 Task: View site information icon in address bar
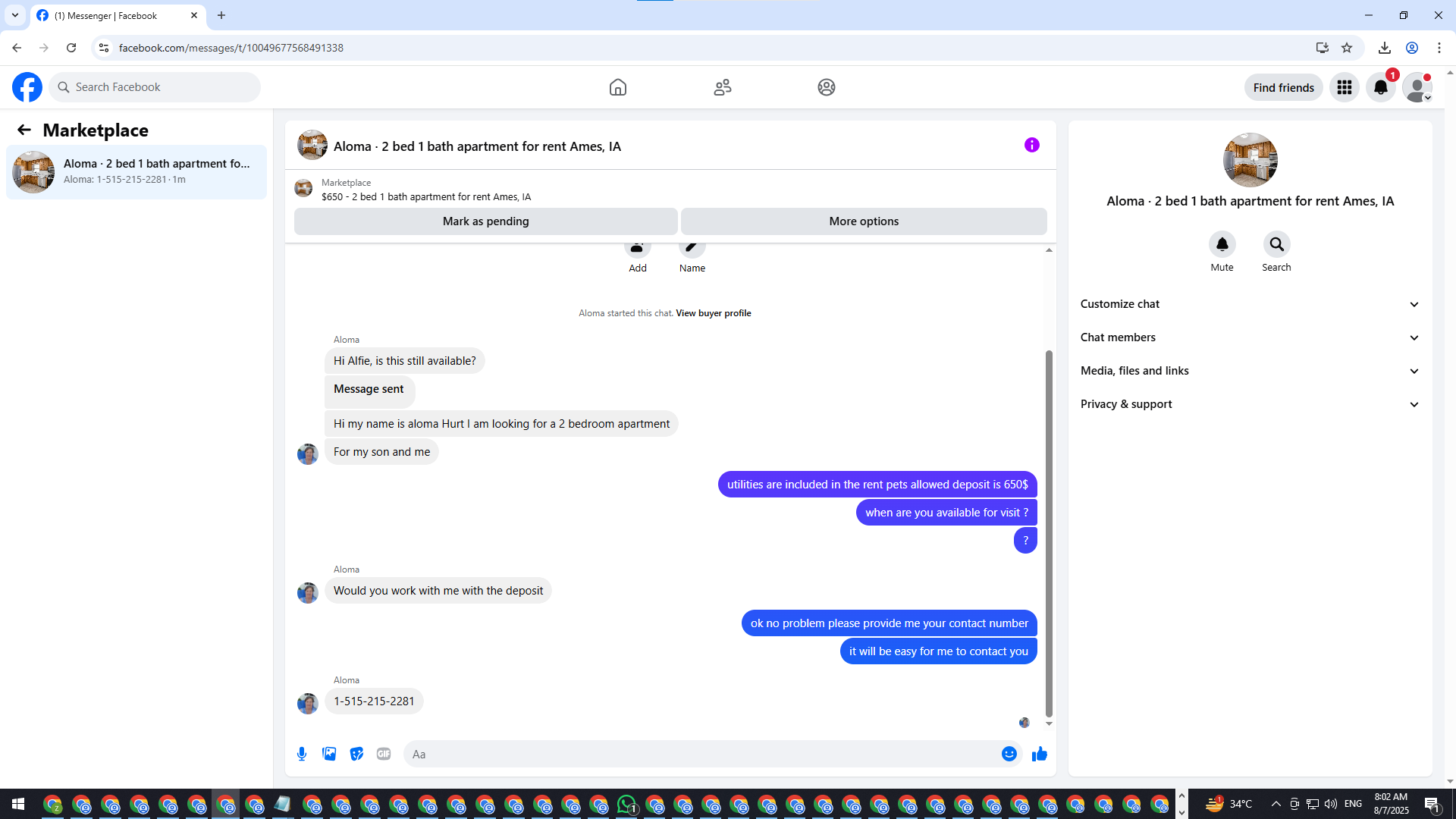click(x=104, y=48)
